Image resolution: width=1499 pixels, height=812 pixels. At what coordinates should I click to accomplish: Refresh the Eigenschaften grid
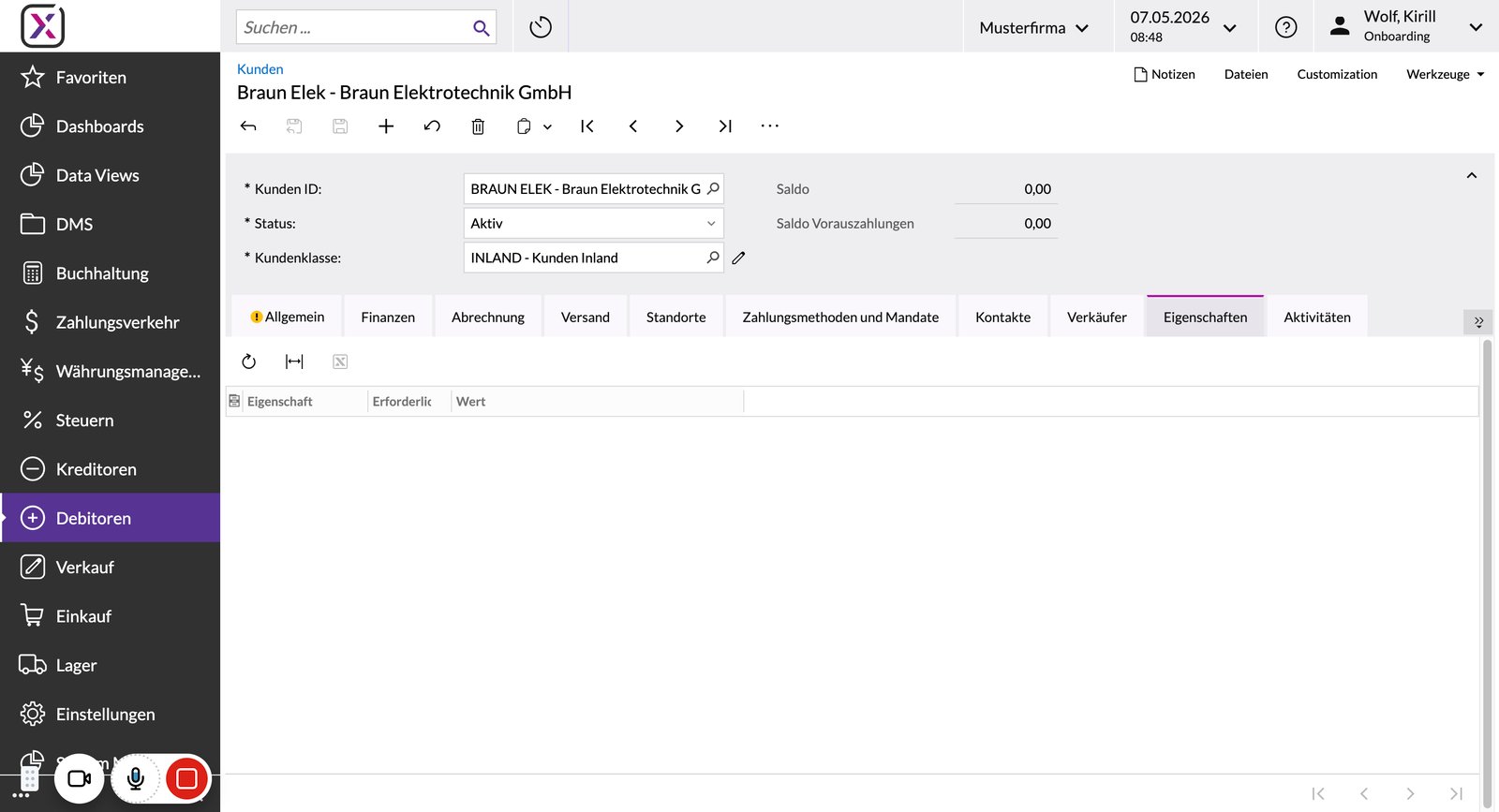click(x=248, y=362)
